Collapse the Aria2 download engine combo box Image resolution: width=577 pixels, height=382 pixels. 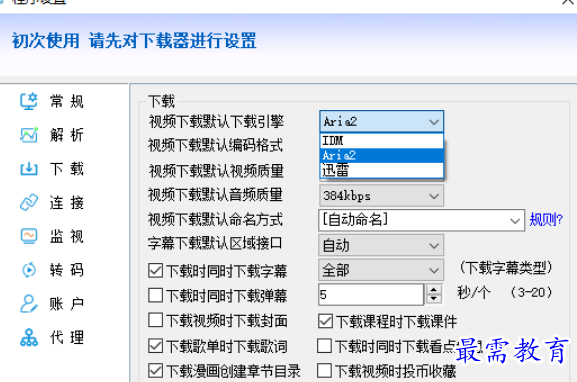click(x=382, y=121)
